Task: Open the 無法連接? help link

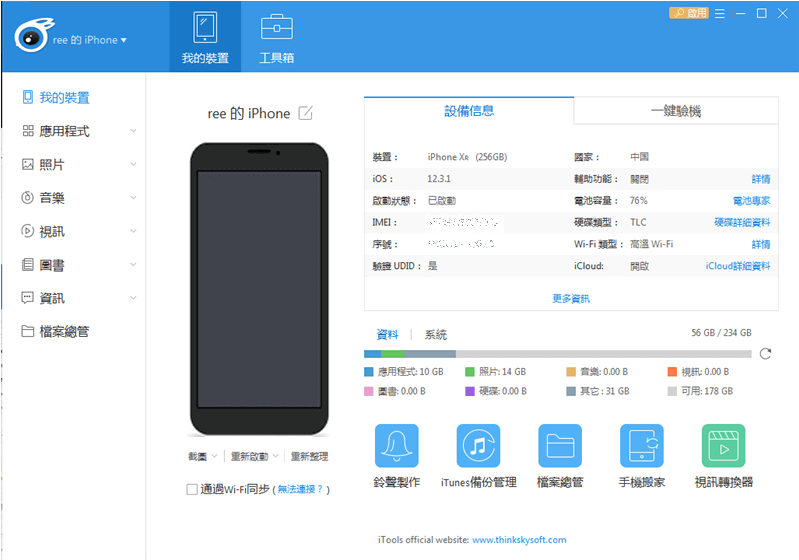Action: click(x=300, y=489)
